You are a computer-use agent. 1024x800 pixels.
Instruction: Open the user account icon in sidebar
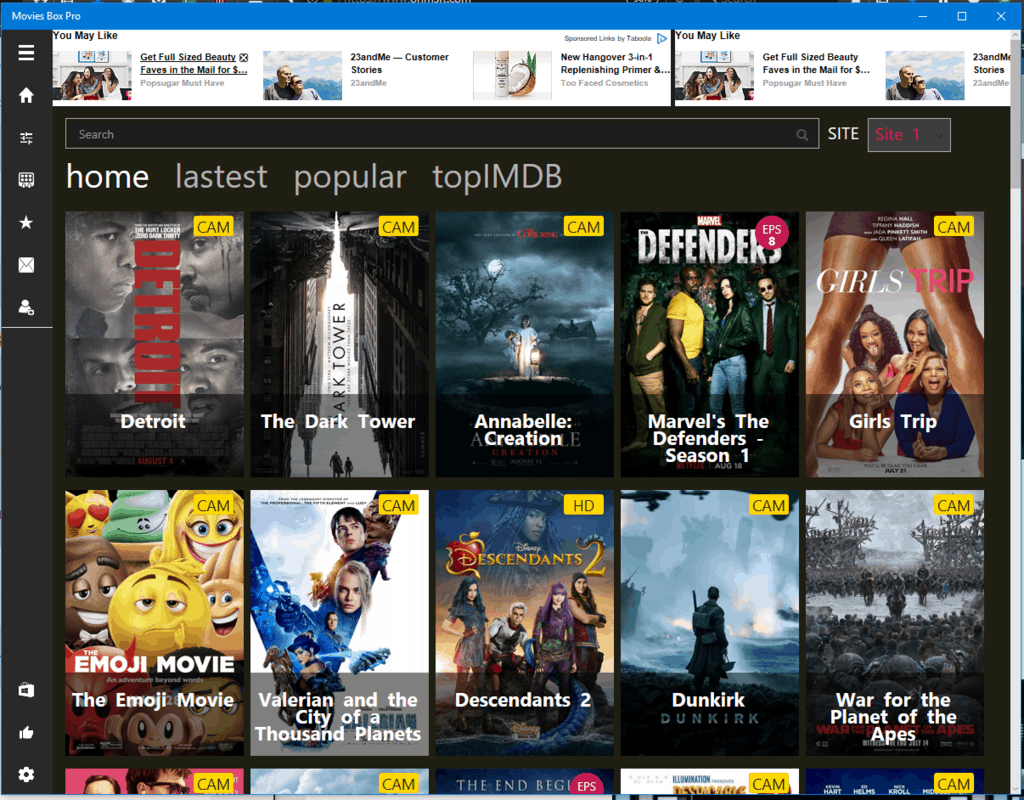point(26,308)
